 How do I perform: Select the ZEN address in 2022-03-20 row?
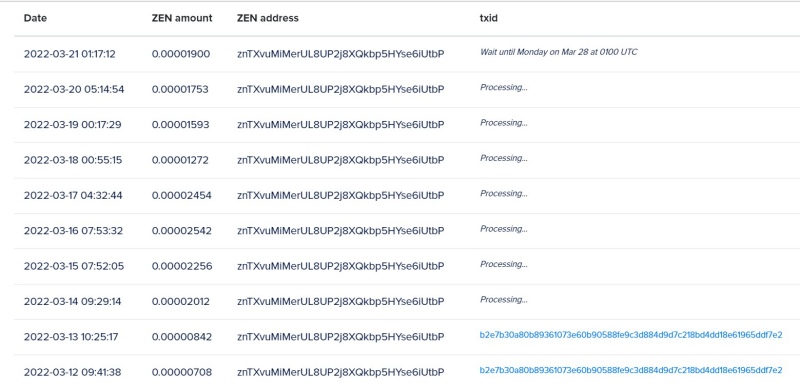click(341, 89)
